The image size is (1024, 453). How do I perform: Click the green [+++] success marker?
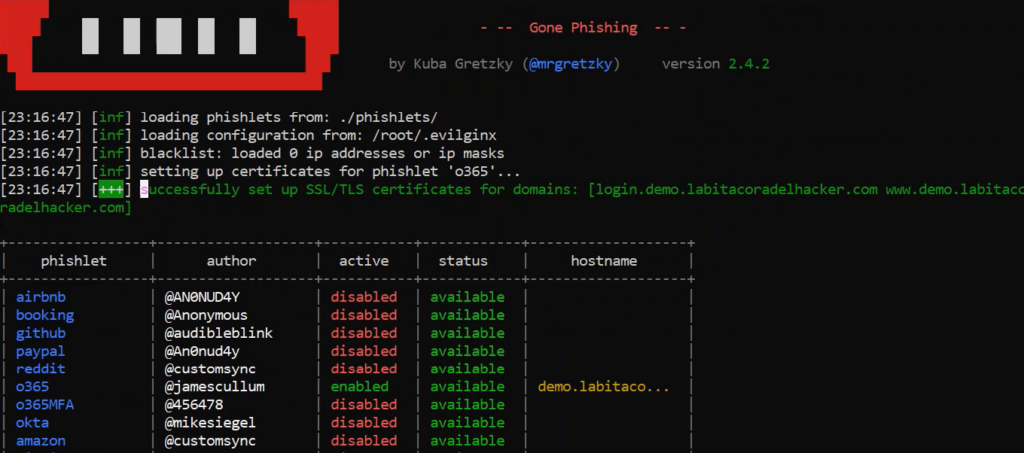tap(111, 190)
